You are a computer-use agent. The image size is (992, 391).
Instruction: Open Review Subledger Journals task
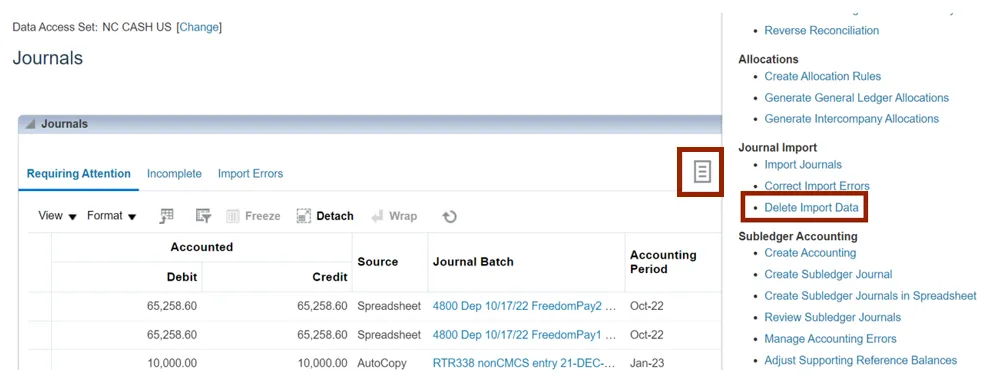click(x=833, y=317)
